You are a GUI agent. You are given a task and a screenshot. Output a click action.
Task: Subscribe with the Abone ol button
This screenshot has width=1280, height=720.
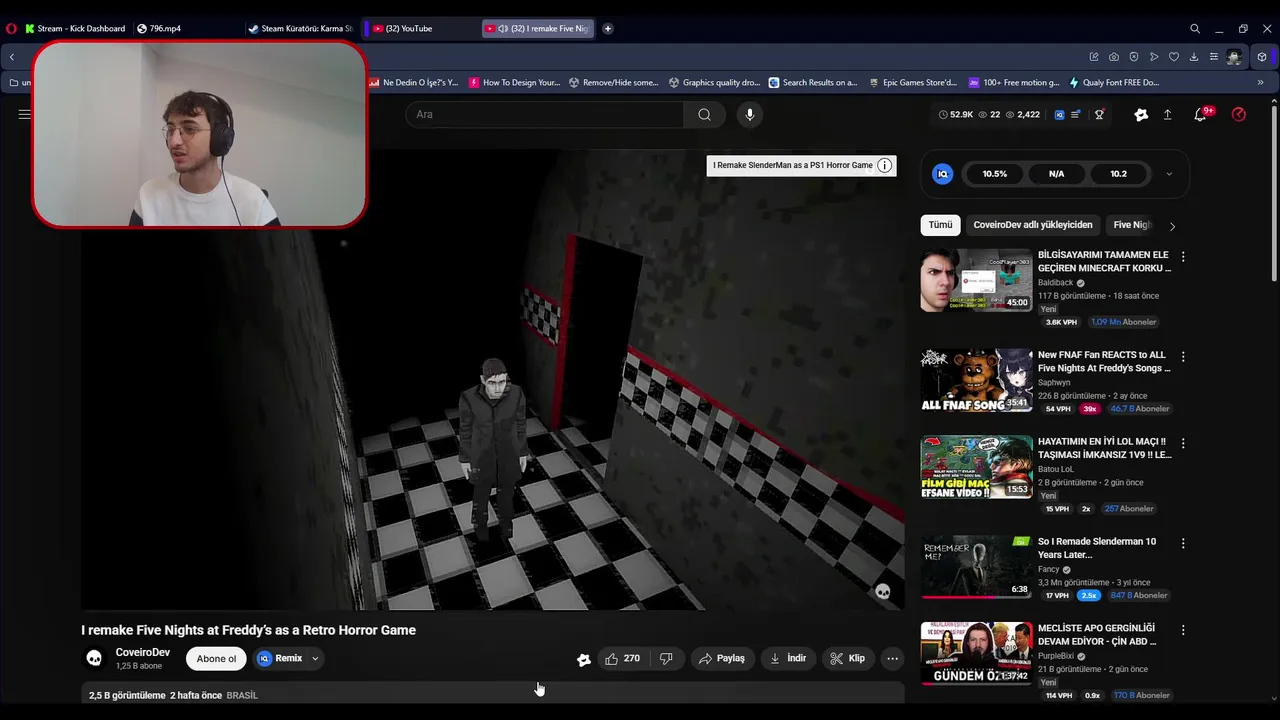[x=216, y=658]
